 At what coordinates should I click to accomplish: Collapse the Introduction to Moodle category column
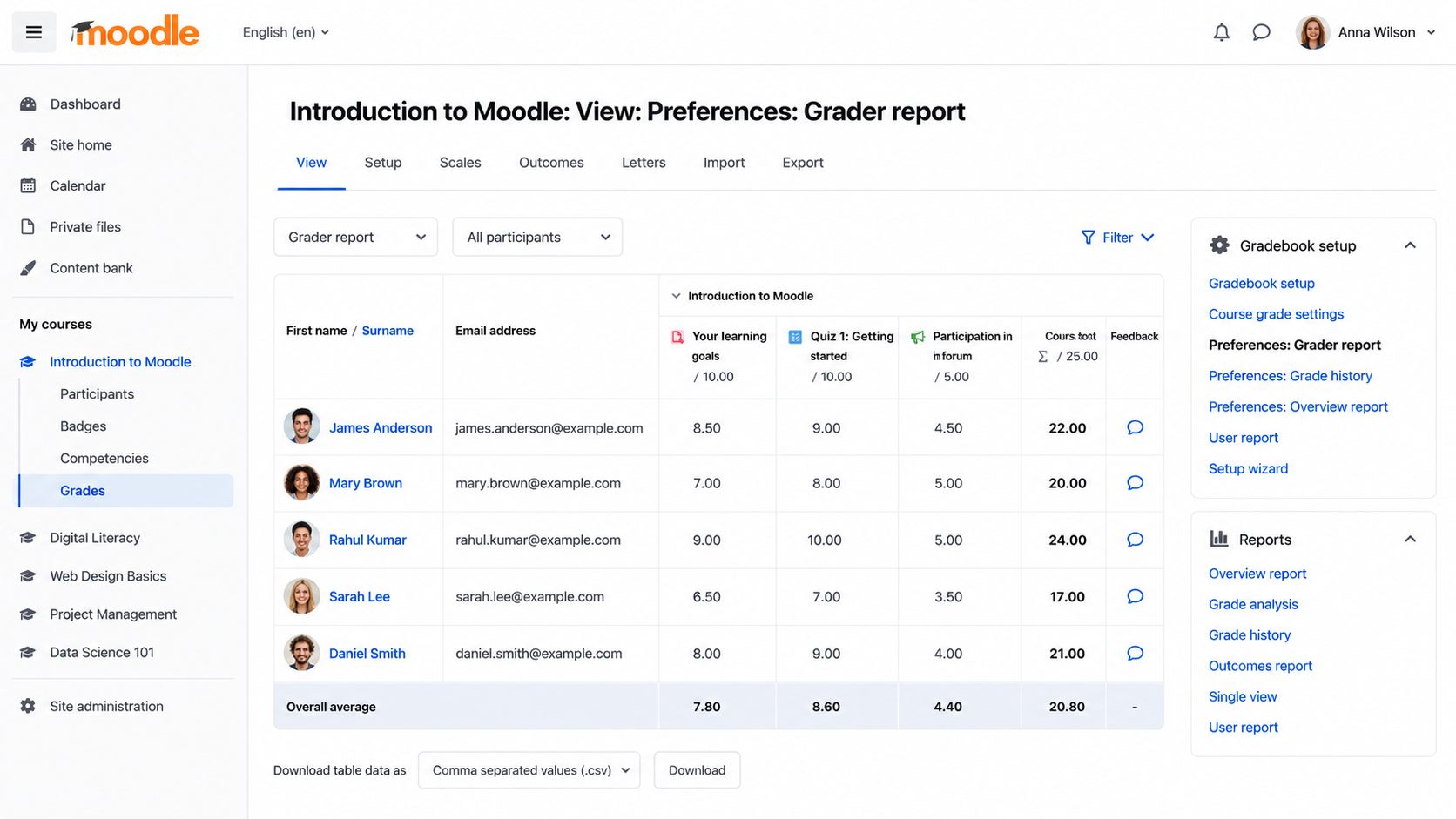(x=676, y=296)
